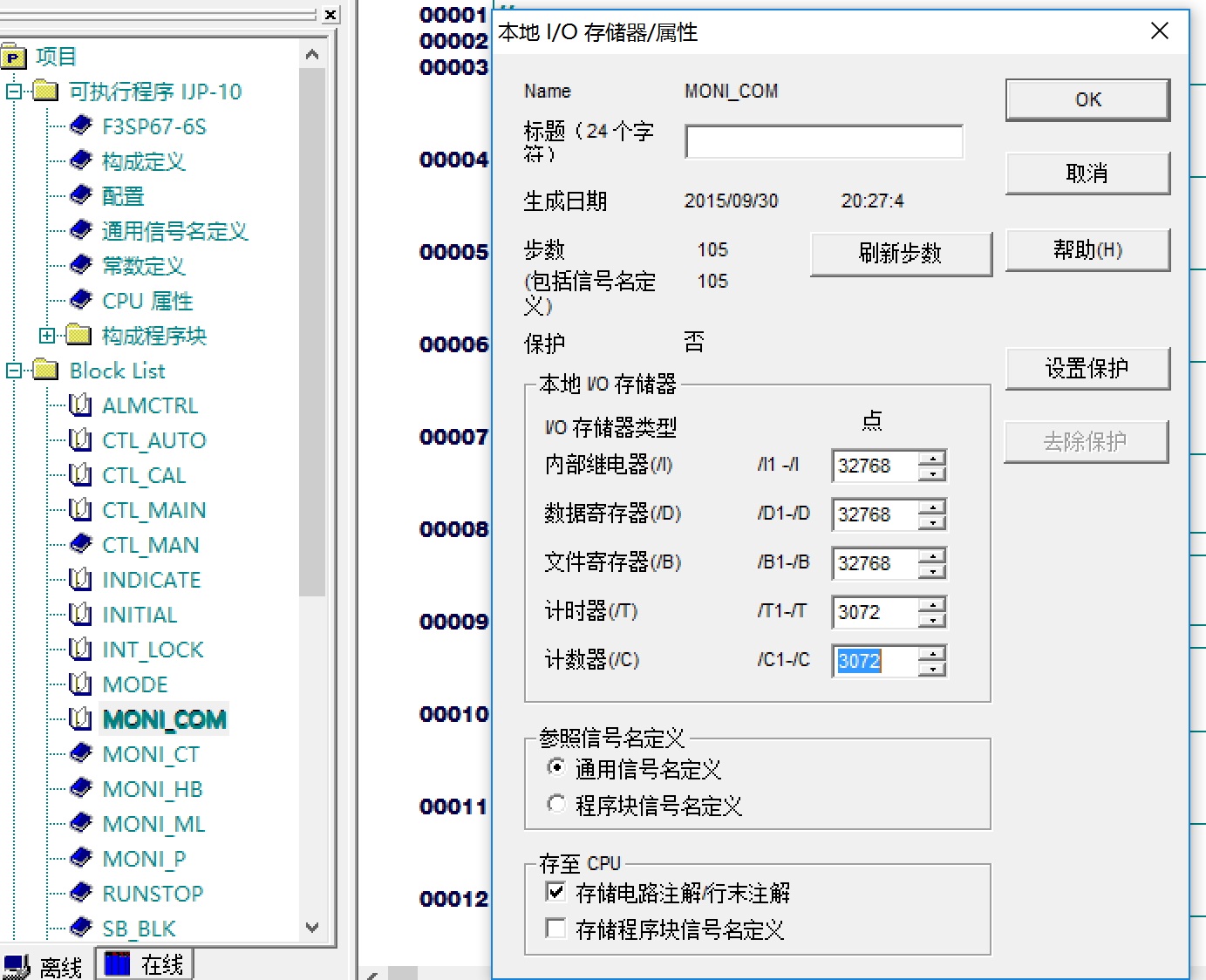
Task: Select 程序块信号名定义 radio option
Action: coord(556,804)
